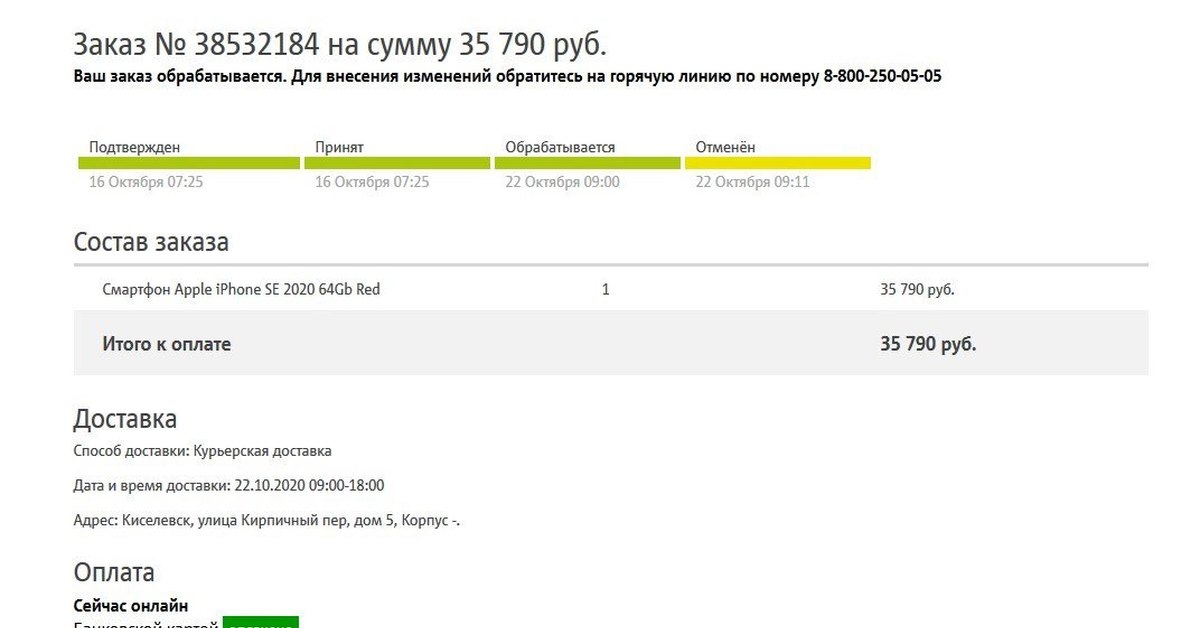The image size is (1200, 628).
Task: Click the order number 38532184 heading
Action: coord(340,44)
